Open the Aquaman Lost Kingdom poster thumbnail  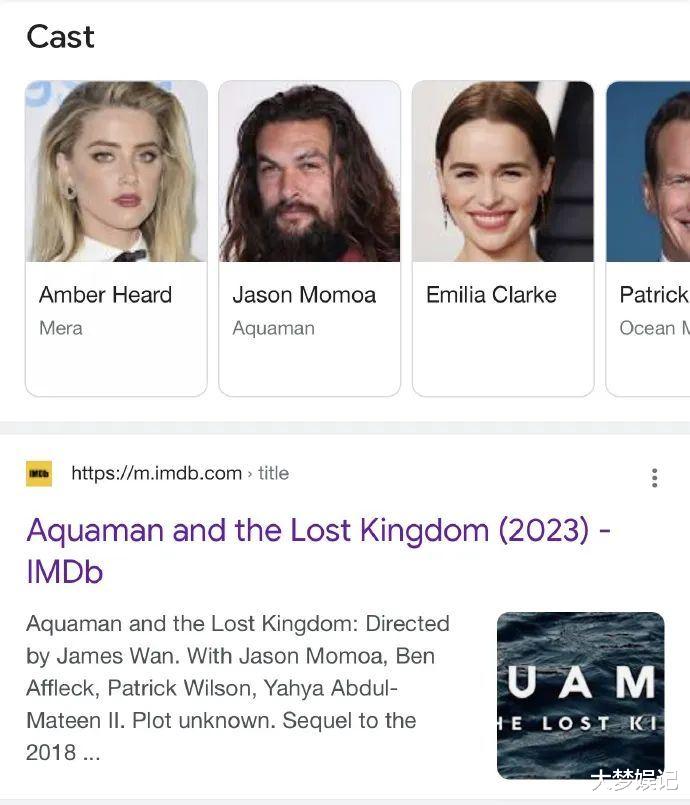tap(580, 695)
